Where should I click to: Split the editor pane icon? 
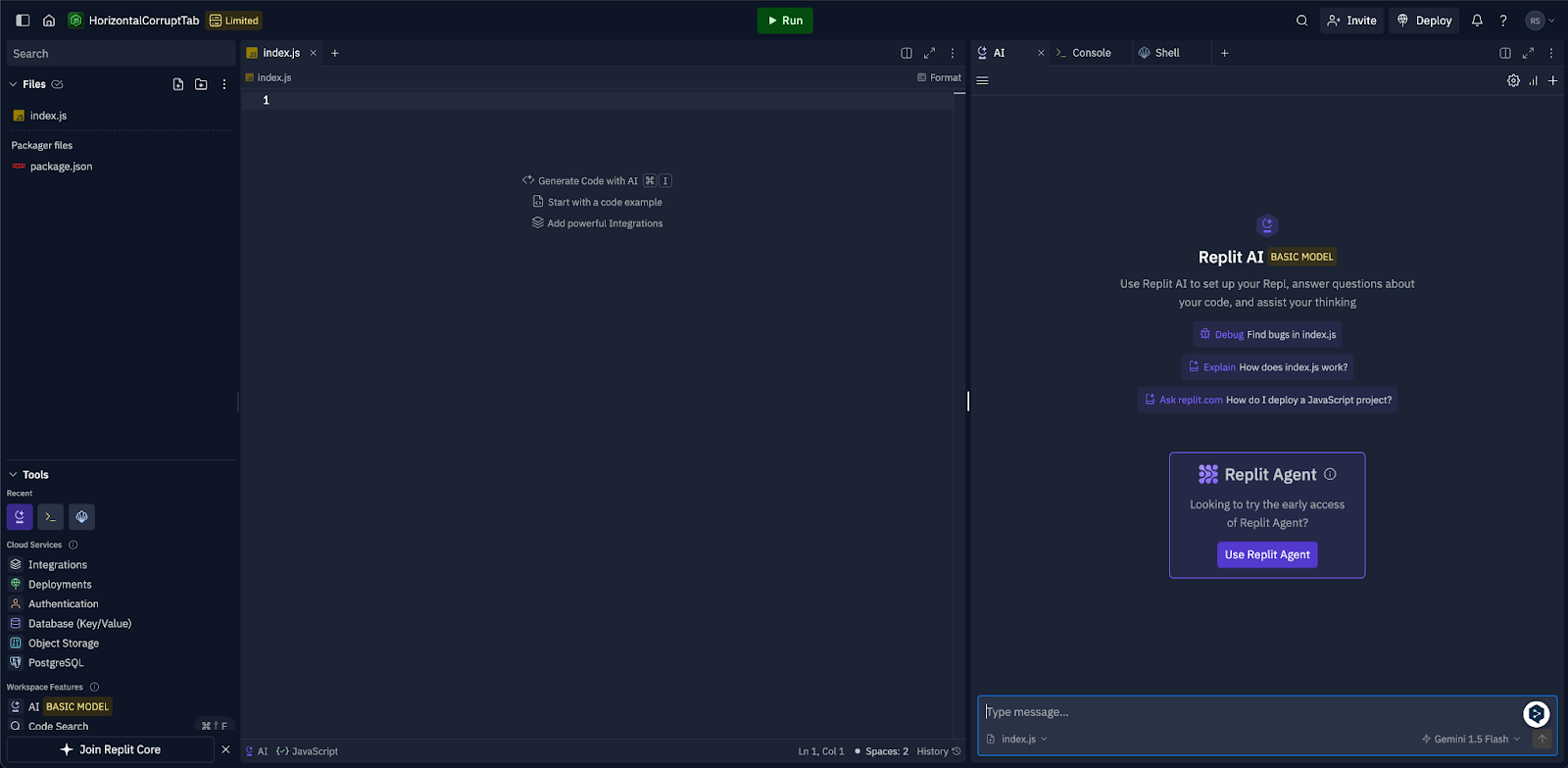coord(906,53)
